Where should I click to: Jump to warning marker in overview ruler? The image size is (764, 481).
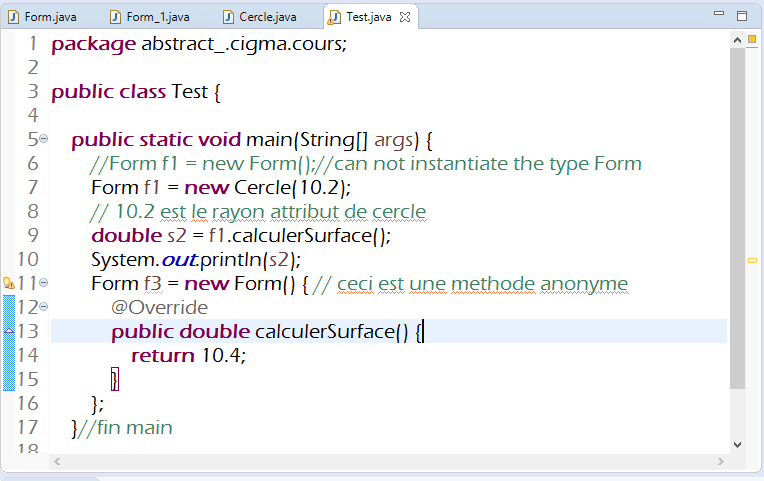pyautogui.click(x=752, y=261)
